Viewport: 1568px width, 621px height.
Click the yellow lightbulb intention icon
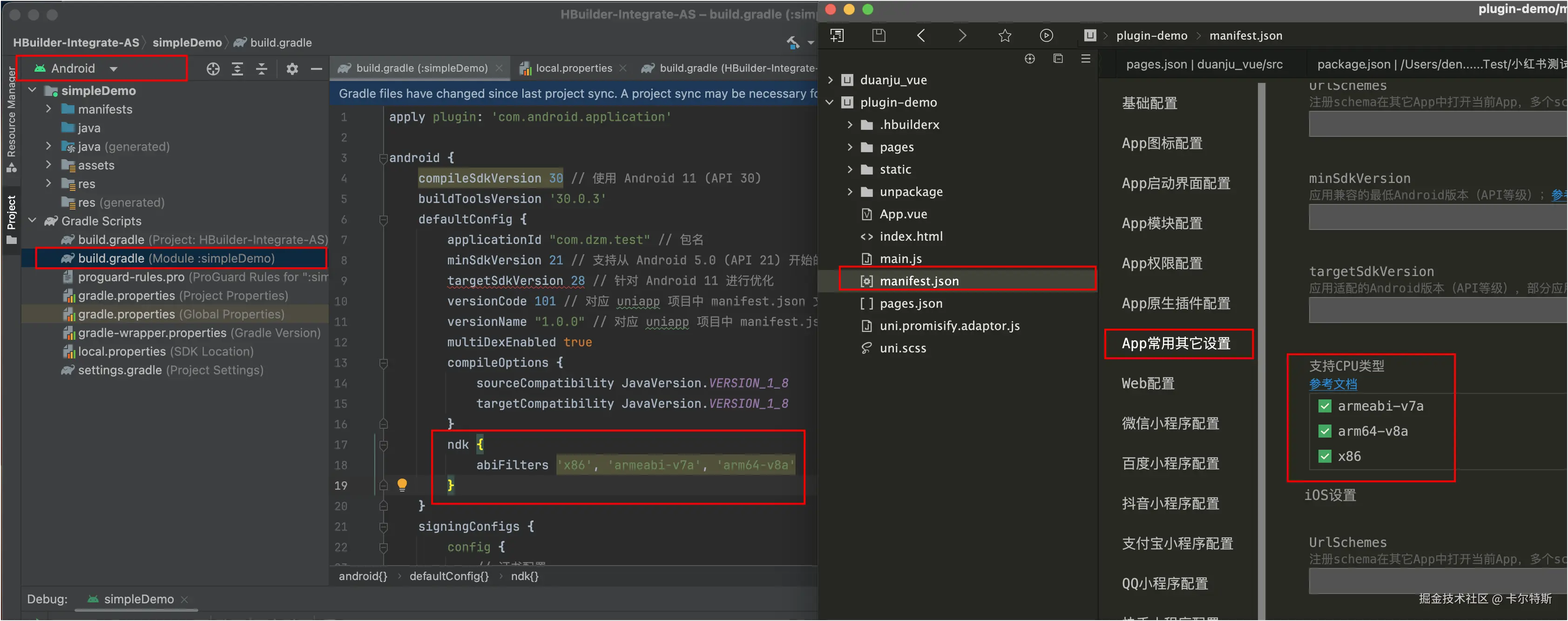[x=402, y=485]
